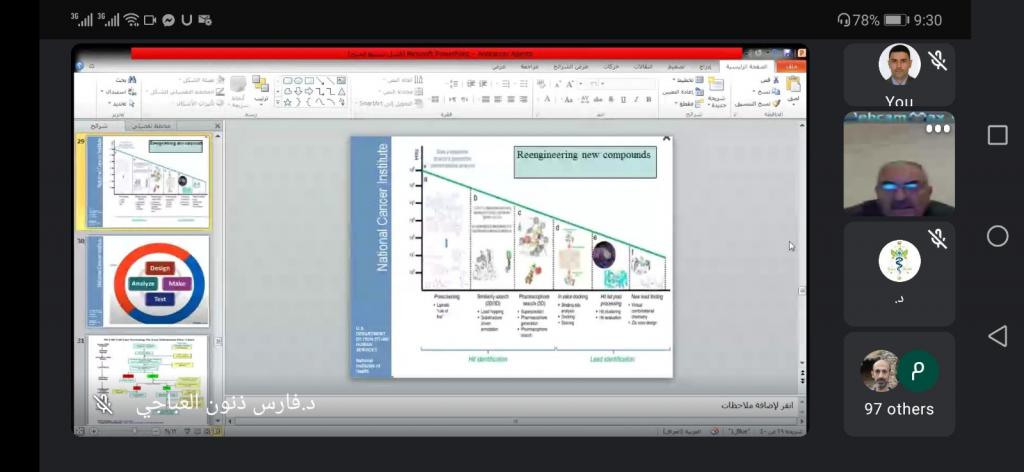The image size is (1024, 472).
Task: Toggle Underline text formatting
Action: click(623, 99)
